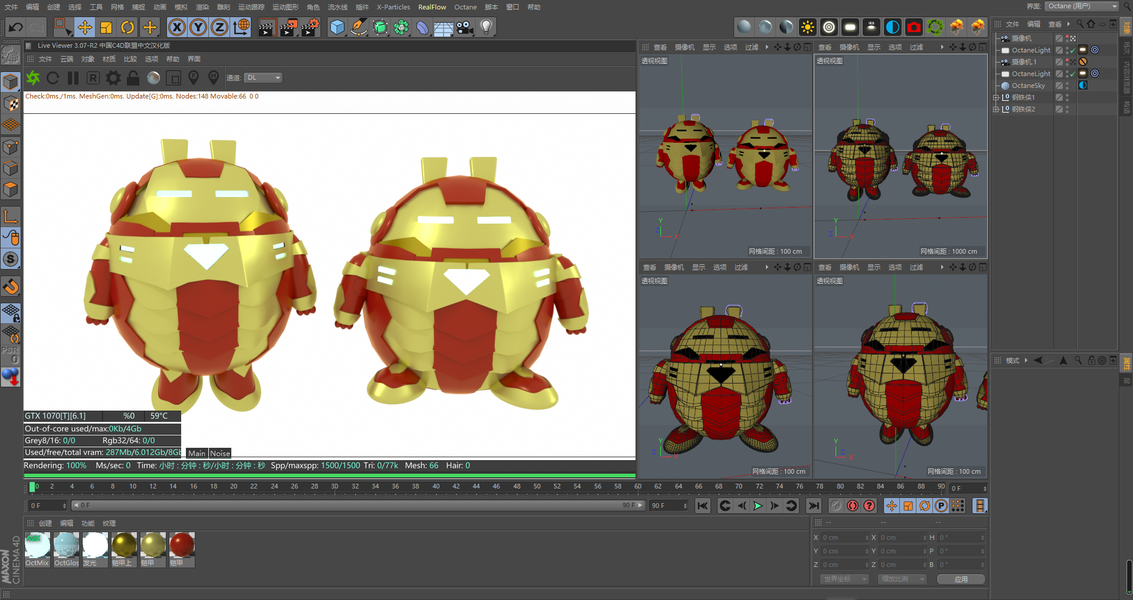Image resolution: width=1133 pixels, height=600 pixels.
Task: Select the 发光 white emission material thumbnail
Action: click(x=95, y=549)
